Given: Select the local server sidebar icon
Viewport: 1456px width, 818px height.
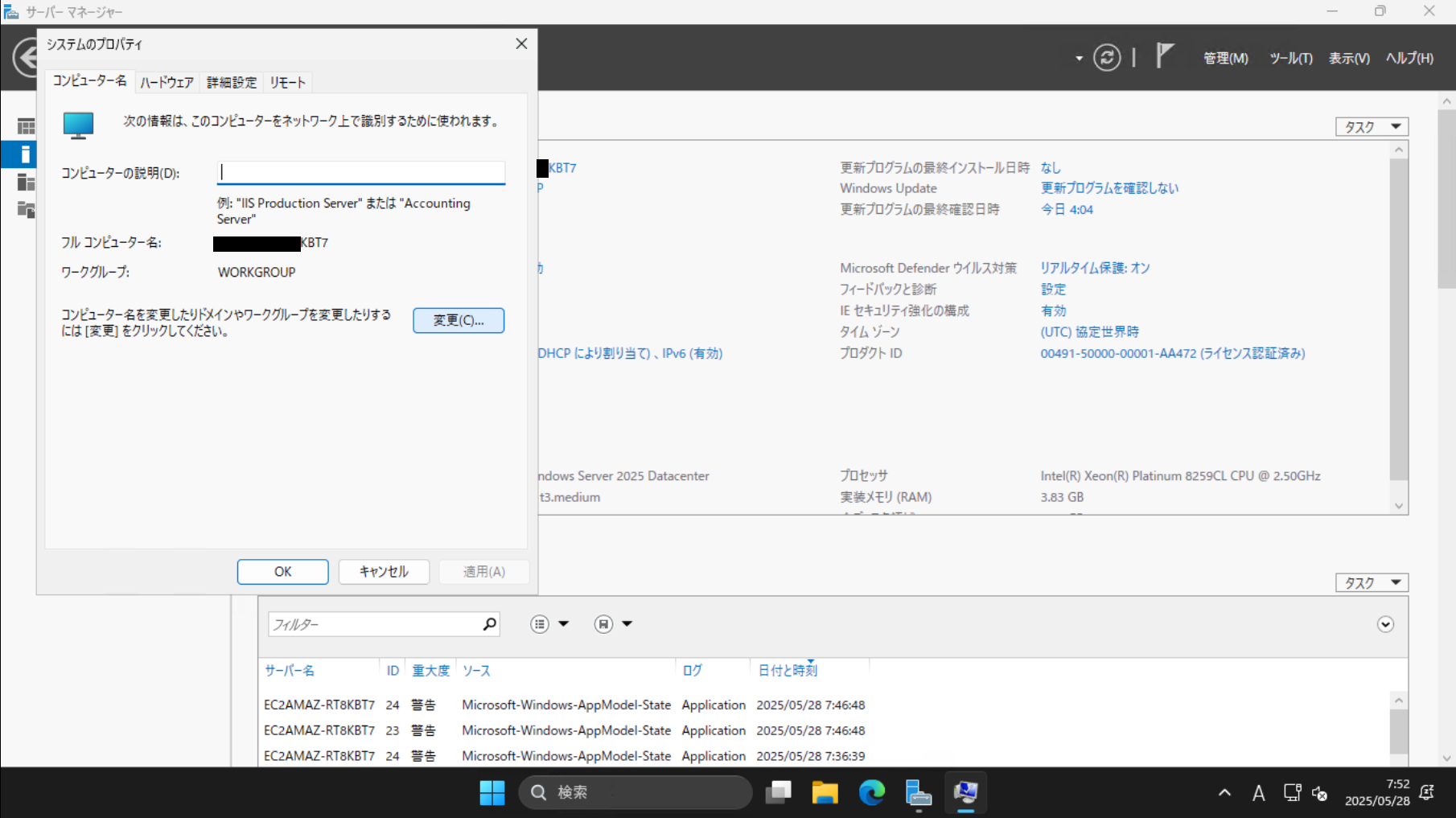Looking at the screenshot, I should pyautogui.click(x=25, y=154).
